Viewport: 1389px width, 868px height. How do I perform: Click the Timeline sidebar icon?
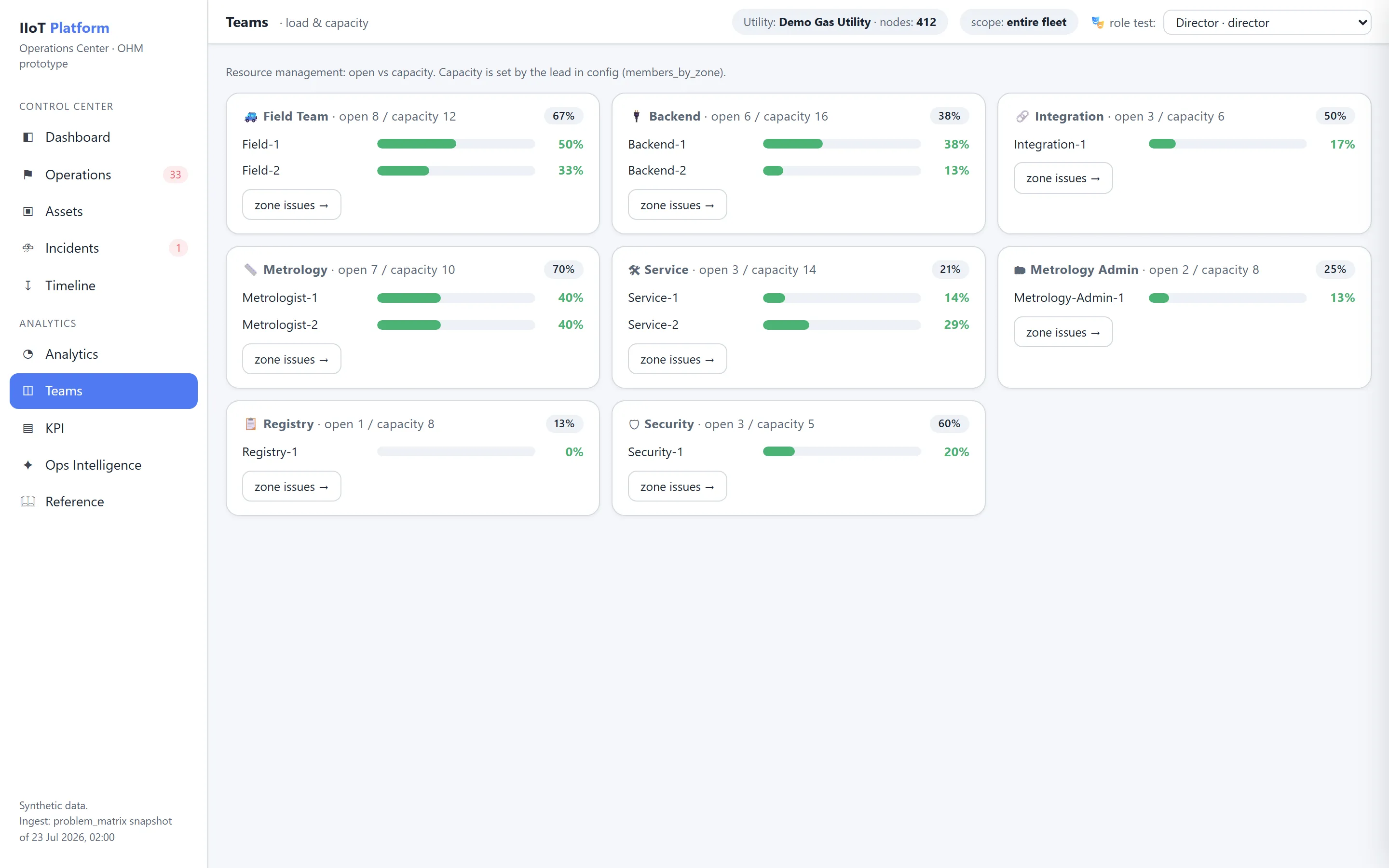[27, 285]
